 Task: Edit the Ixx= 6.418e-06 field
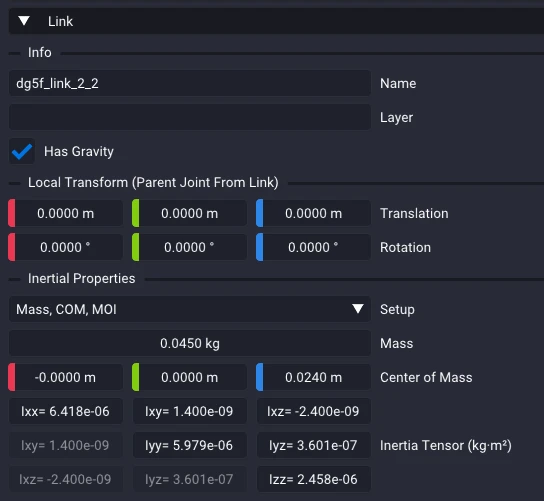(x=66, y=411)
